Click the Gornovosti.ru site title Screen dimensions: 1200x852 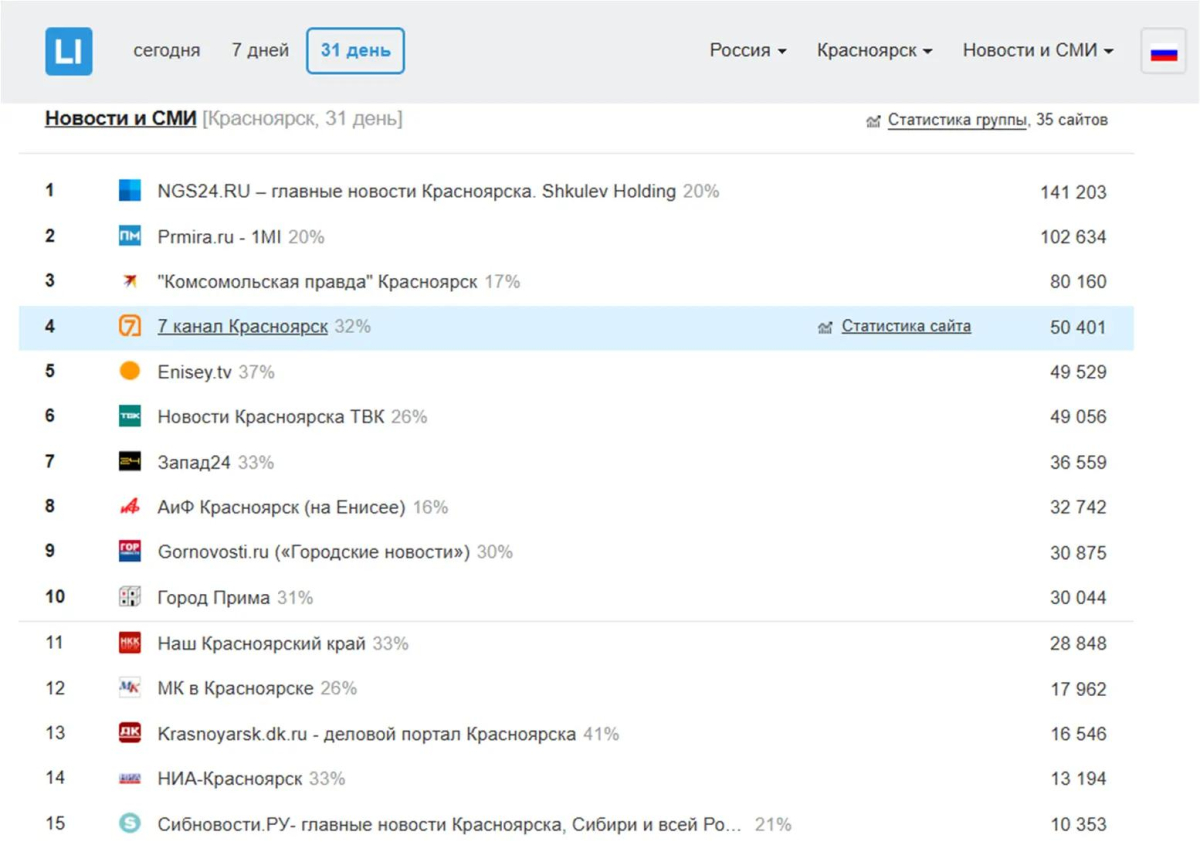click(x=314, y=552)
